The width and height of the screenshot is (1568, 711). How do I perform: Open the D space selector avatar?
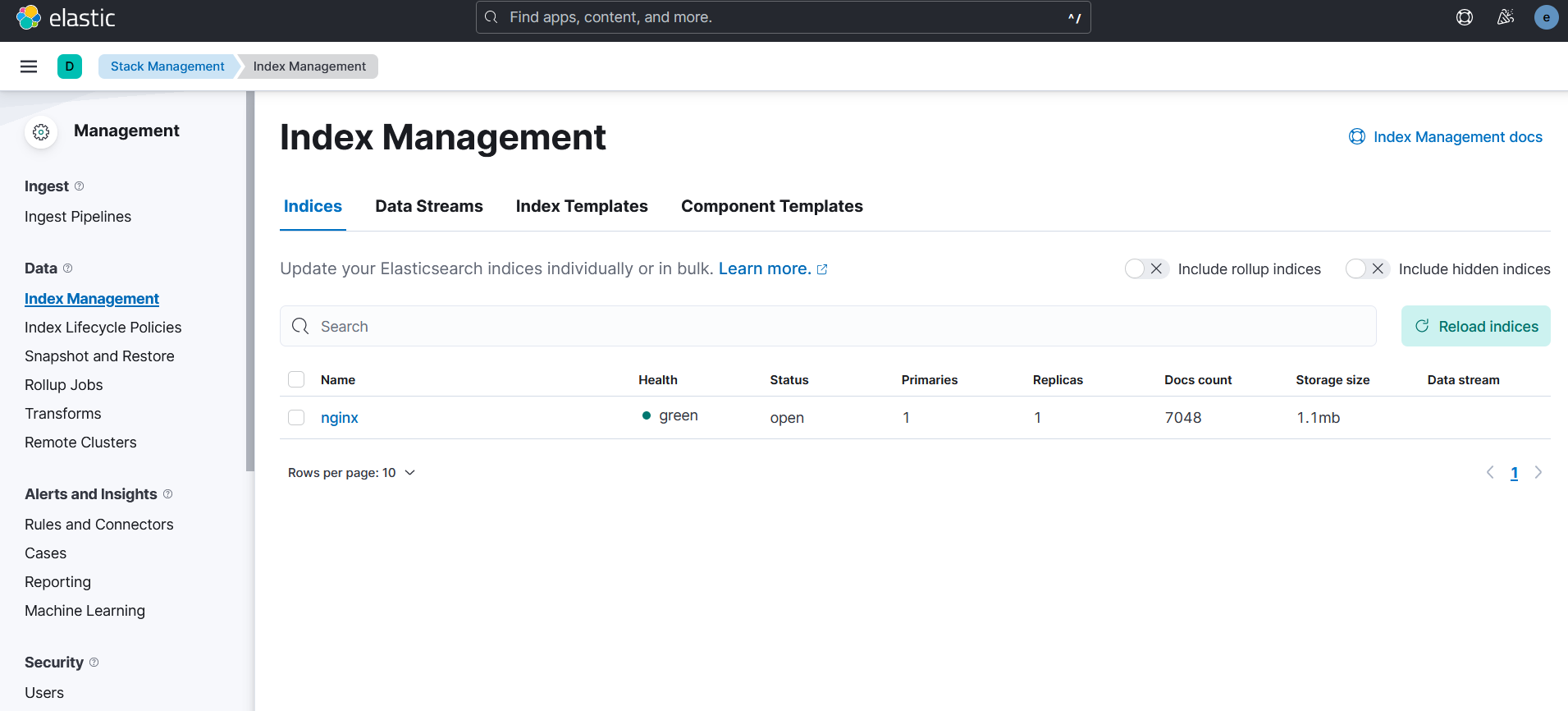70,67
